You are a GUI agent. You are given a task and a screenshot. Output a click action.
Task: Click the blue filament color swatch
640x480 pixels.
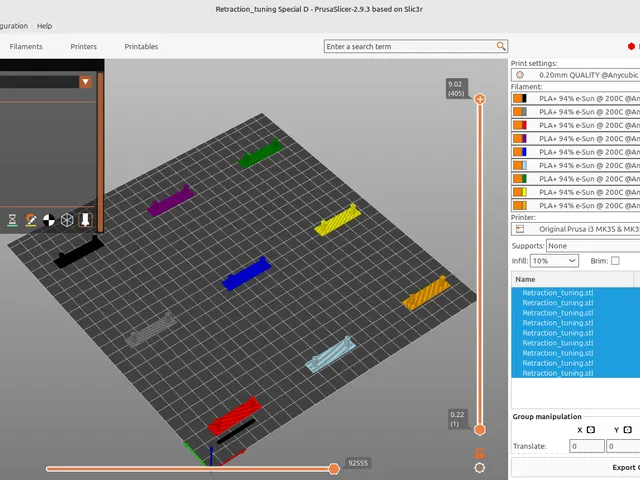pos(520,152)
